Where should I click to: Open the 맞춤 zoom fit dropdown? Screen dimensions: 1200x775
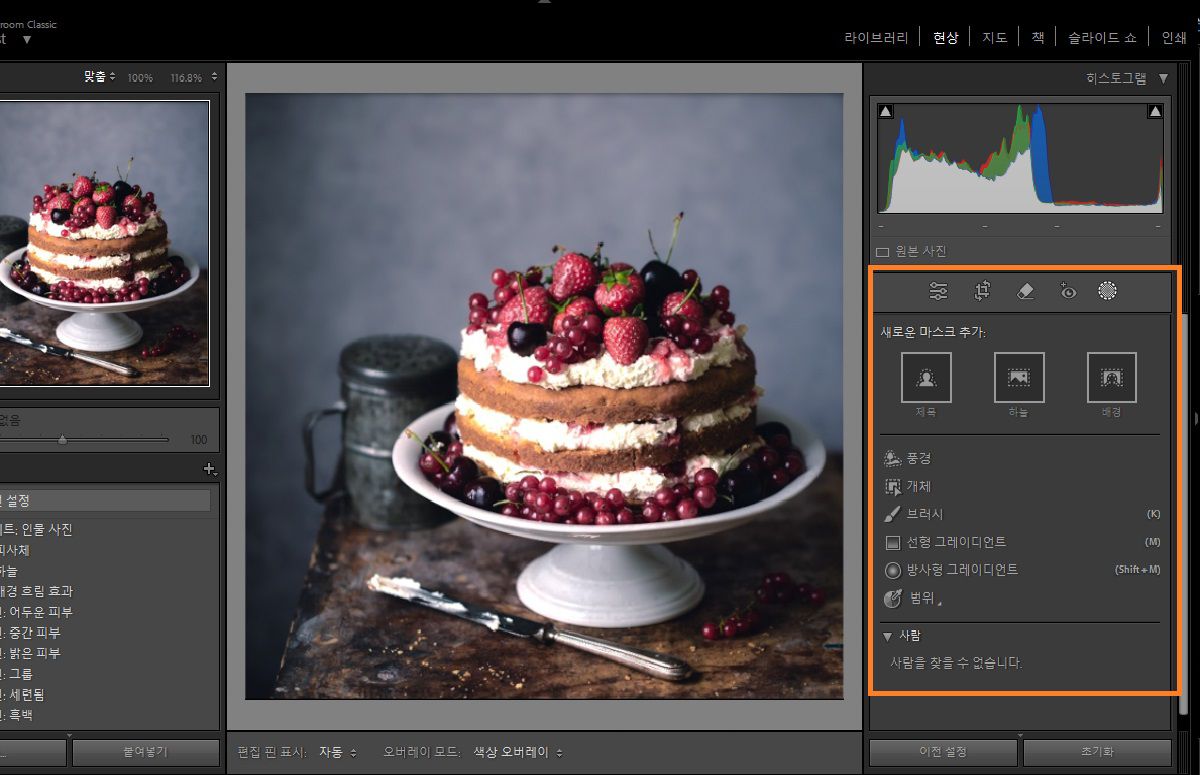pyautogui.click(x=100, y=76)
